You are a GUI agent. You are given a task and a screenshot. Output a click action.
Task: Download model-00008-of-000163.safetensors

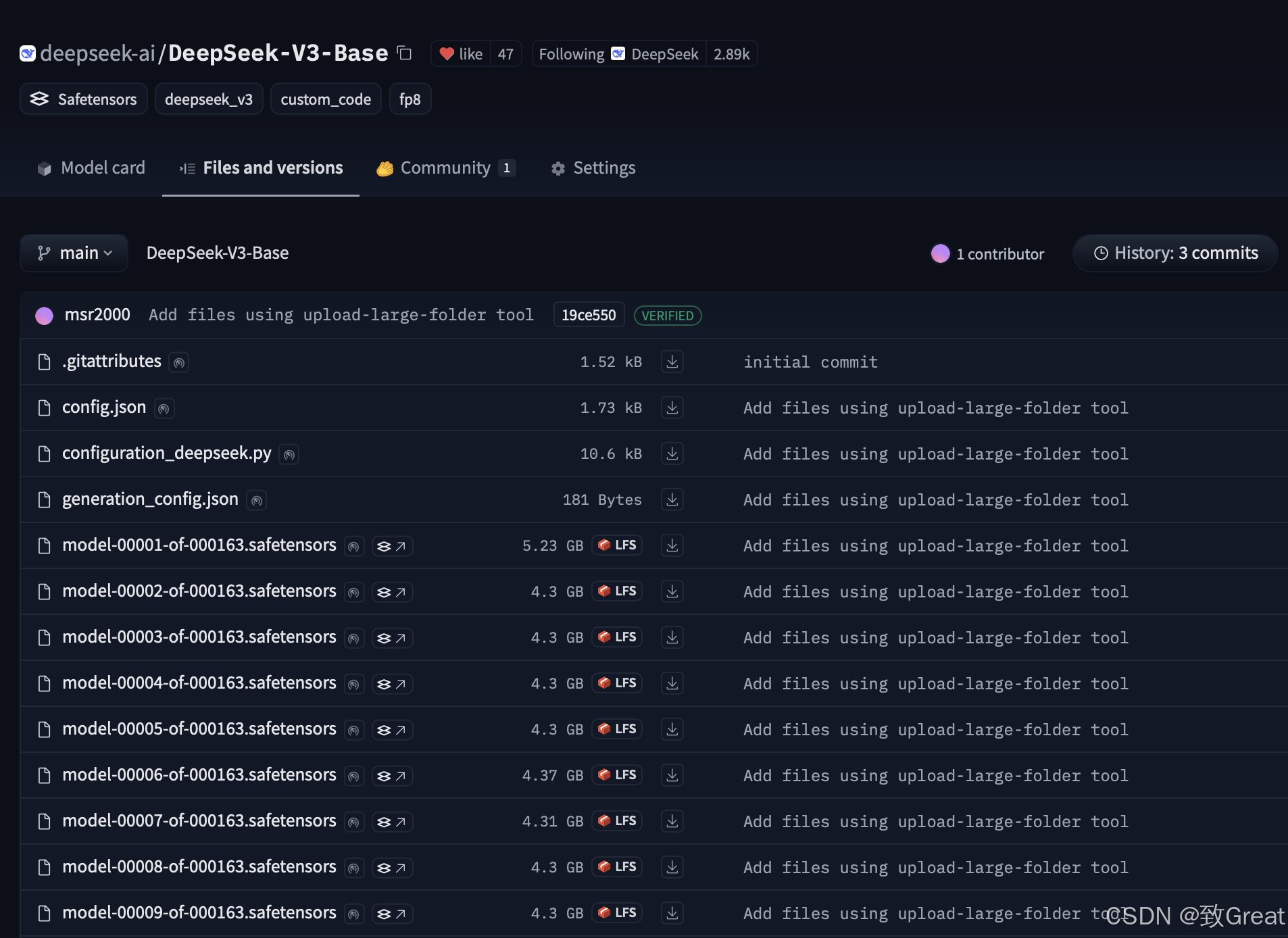coord(672,867)
